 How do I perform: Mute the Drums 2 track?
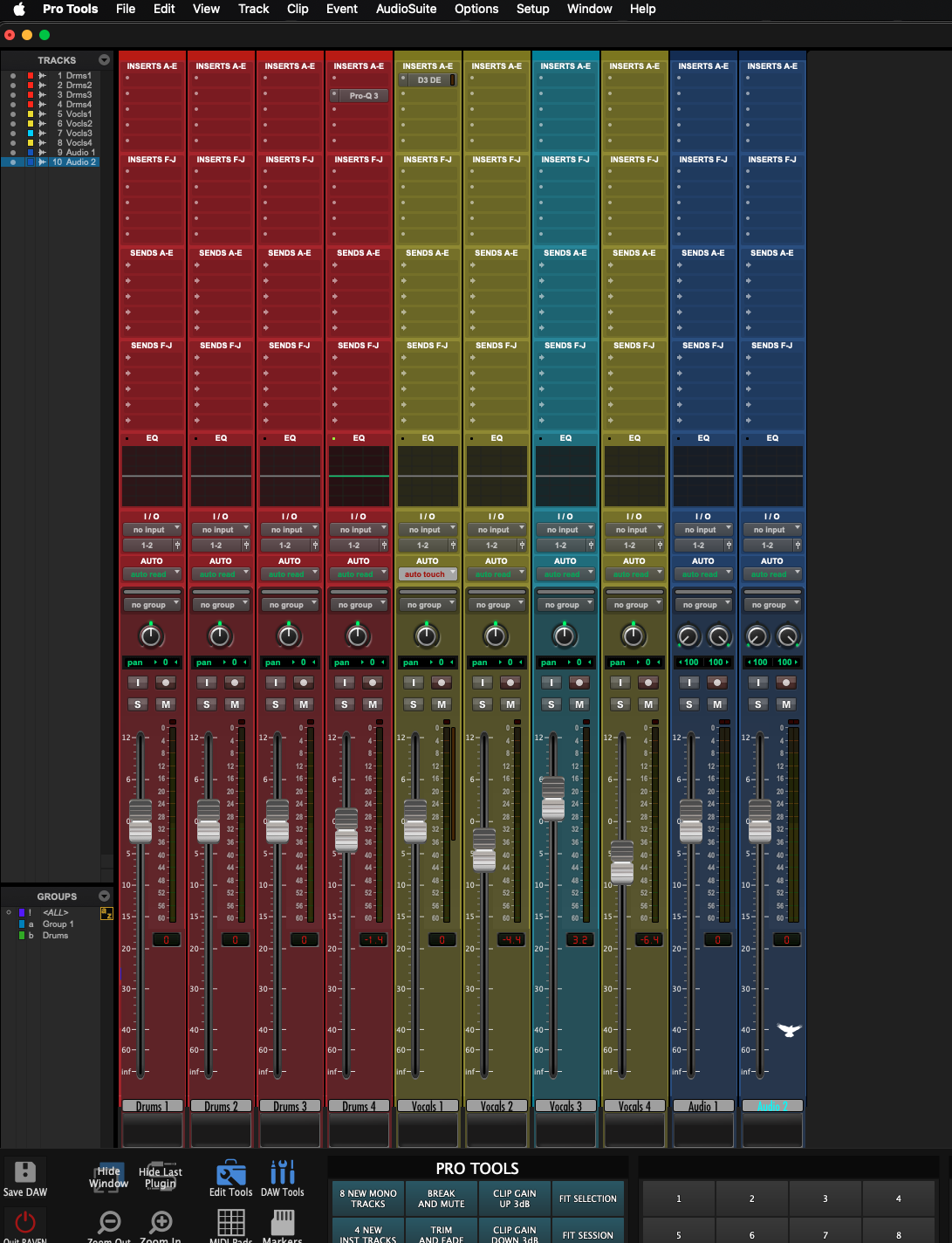click(x=235, y=704)
